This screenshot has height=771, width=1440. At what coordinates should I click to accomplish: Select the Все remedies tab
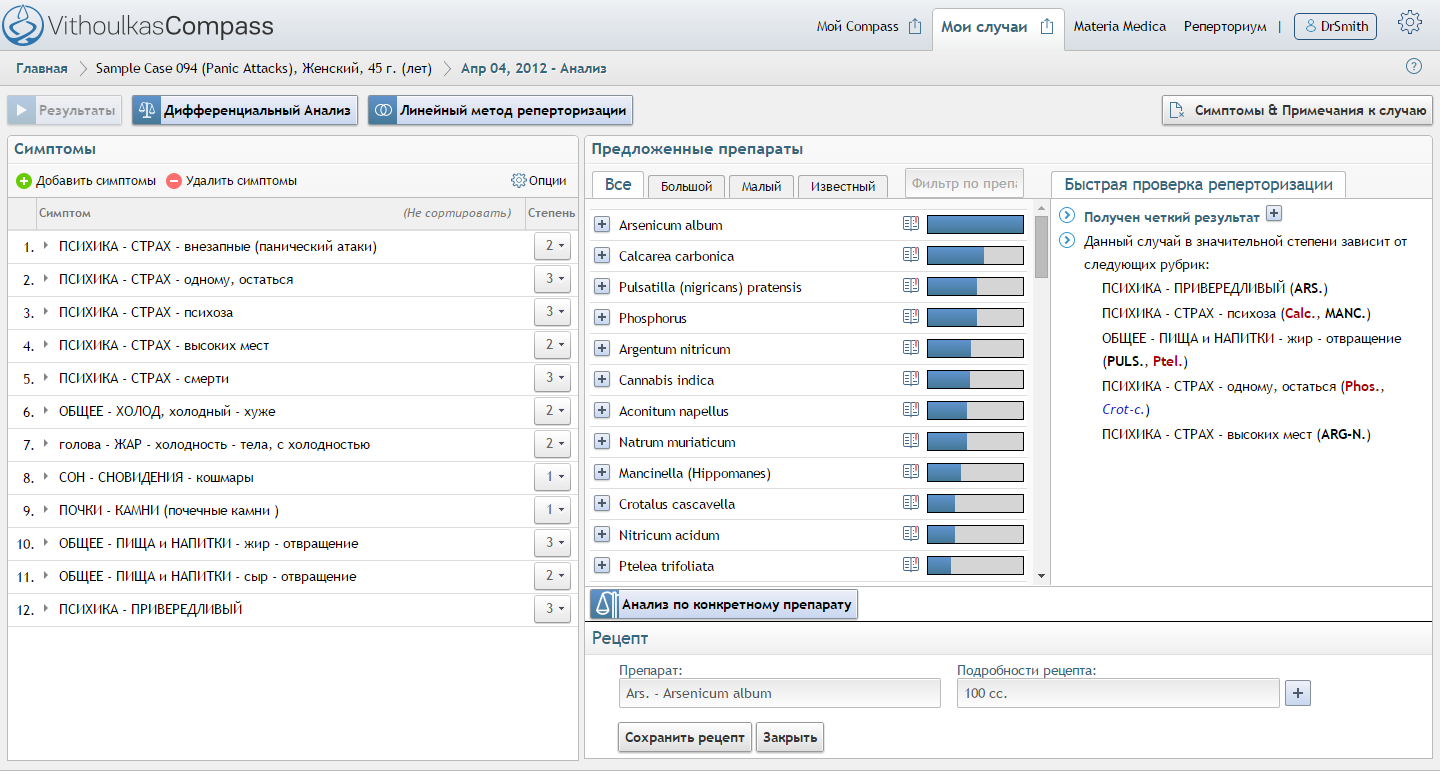pos(618,184)
